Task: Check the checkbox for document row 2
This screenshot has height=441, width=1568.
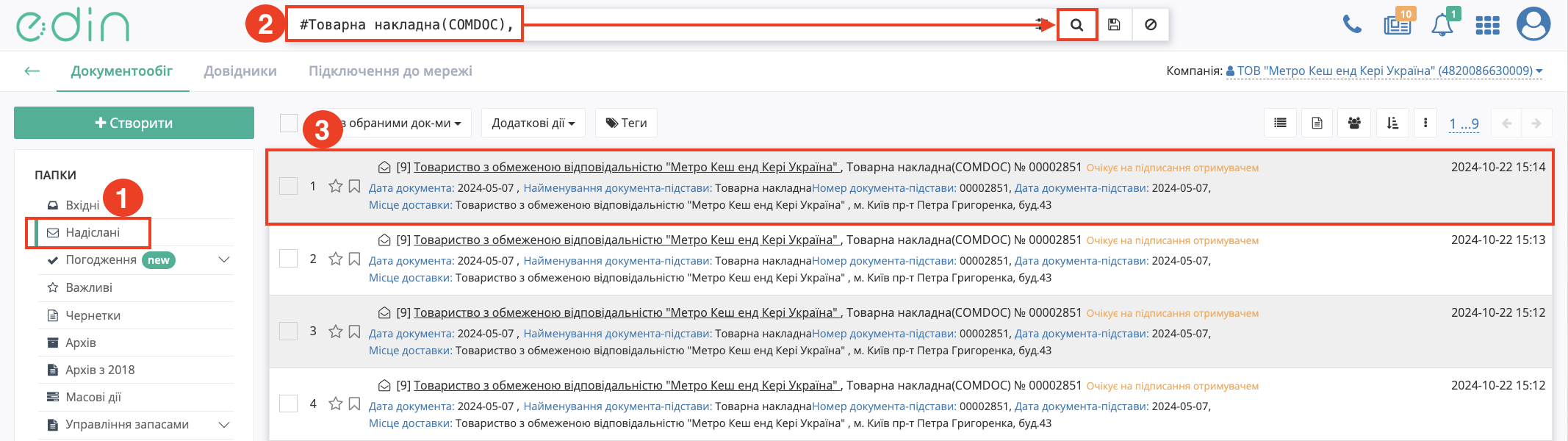Action: pos(289,259)
